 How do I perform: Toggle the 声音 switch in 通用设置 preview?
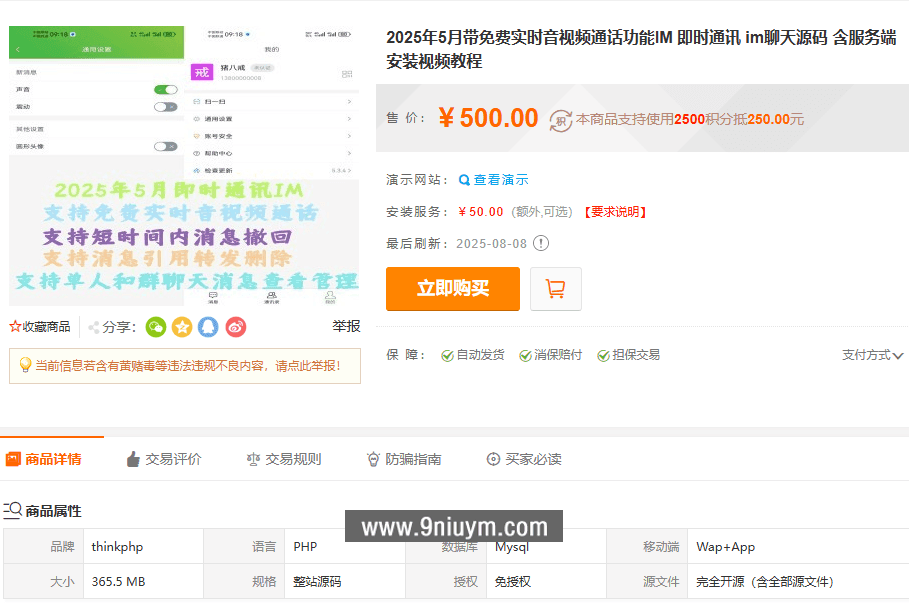[165, 90]
